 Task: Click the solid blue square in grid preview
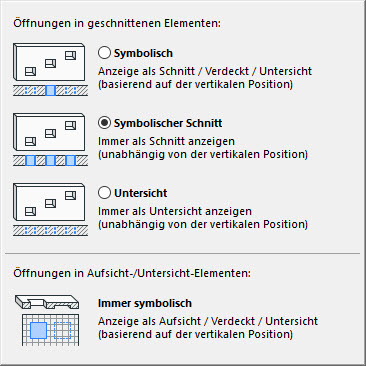click(38, 331)
